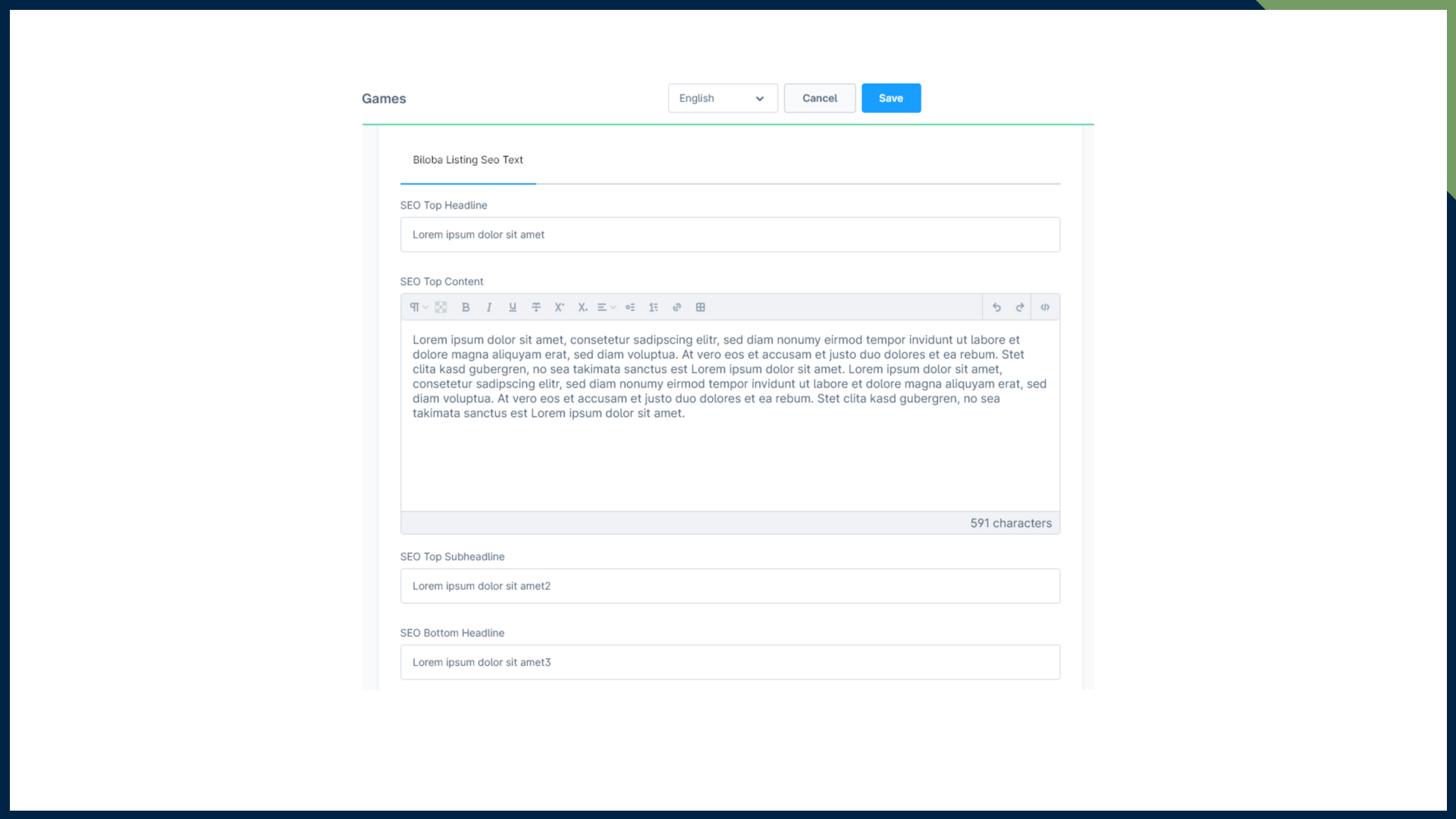Apply superscript formatting
The height and width of the screenshot is (819, 1456).
[x=559, y=307]
